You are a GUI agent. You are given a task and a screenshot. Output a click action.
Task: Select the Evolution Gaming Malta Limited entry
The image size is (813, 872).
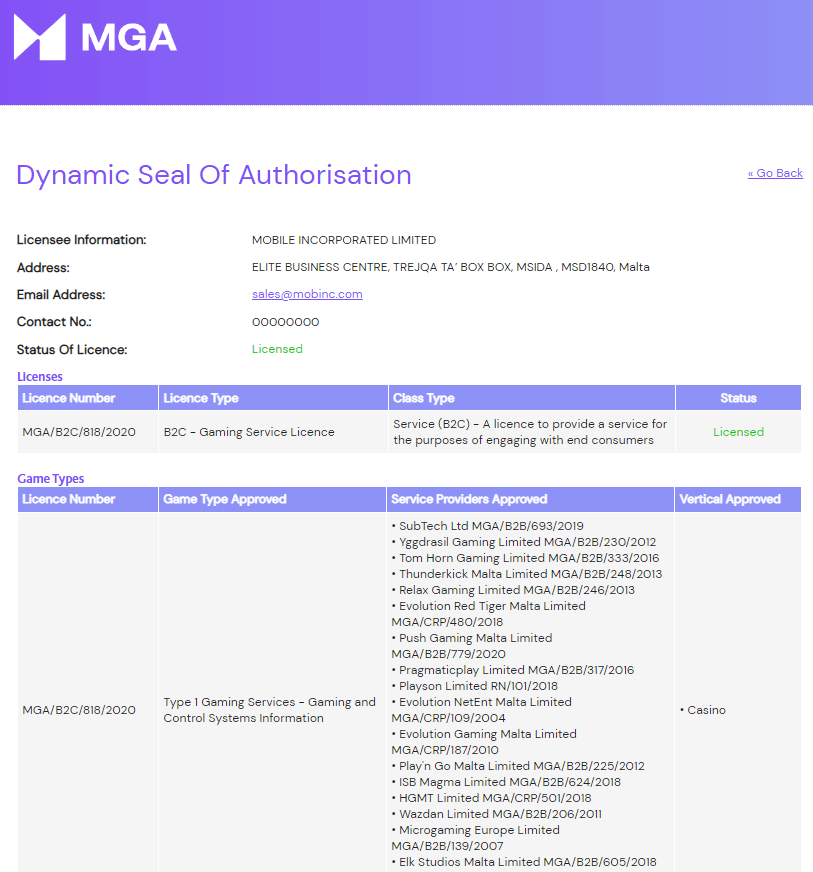point(484,742)
